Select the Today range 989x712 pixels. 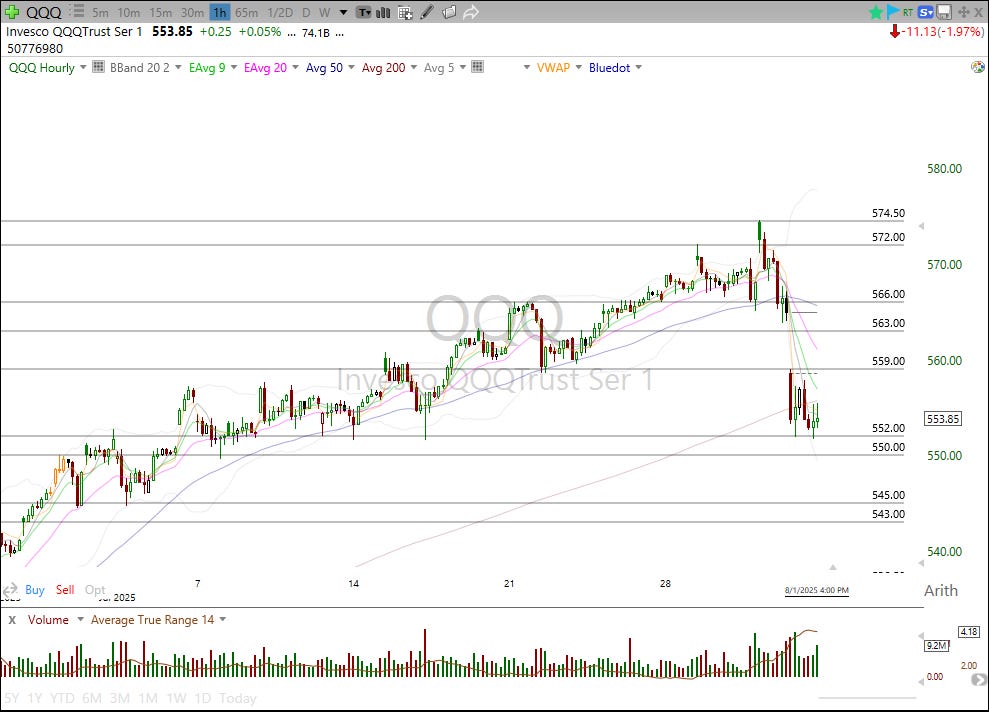[238, 698]
